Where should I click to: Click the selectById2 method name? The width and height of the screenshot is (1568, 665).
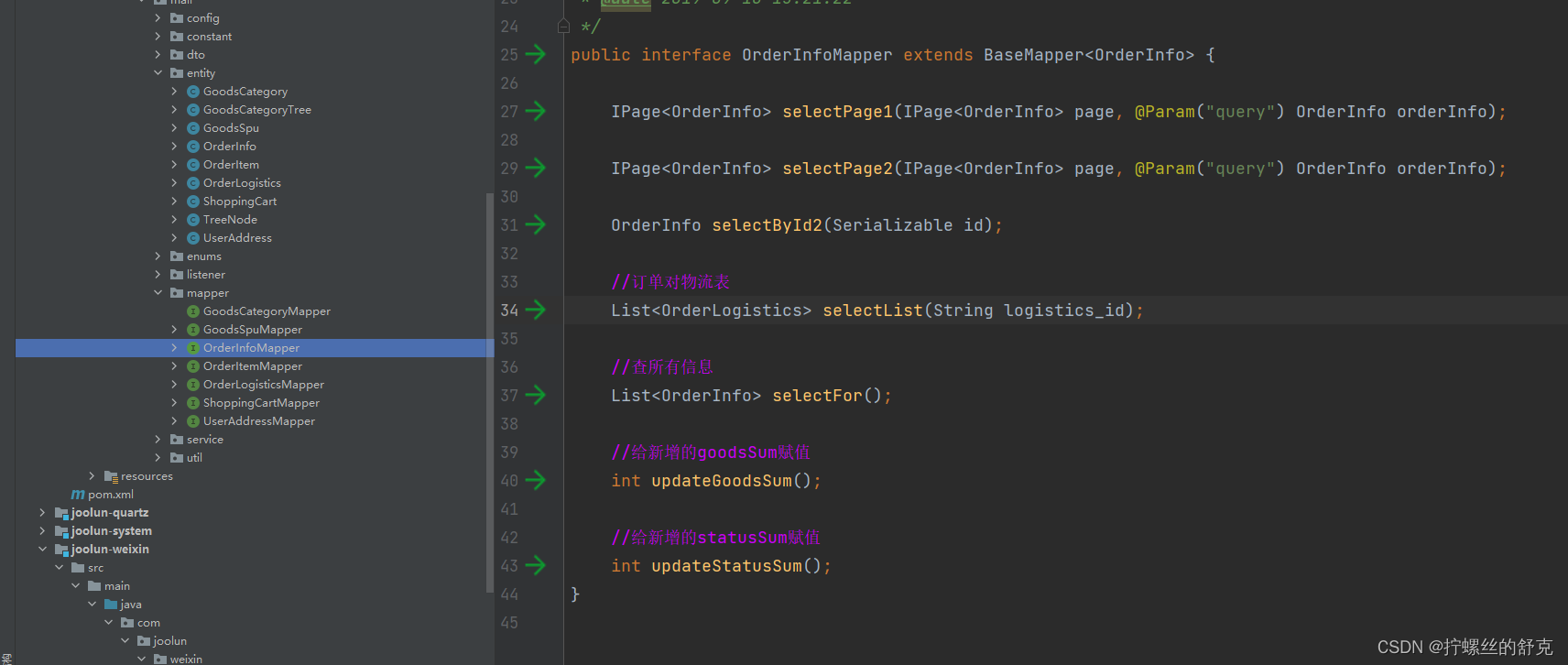[767, 225]
